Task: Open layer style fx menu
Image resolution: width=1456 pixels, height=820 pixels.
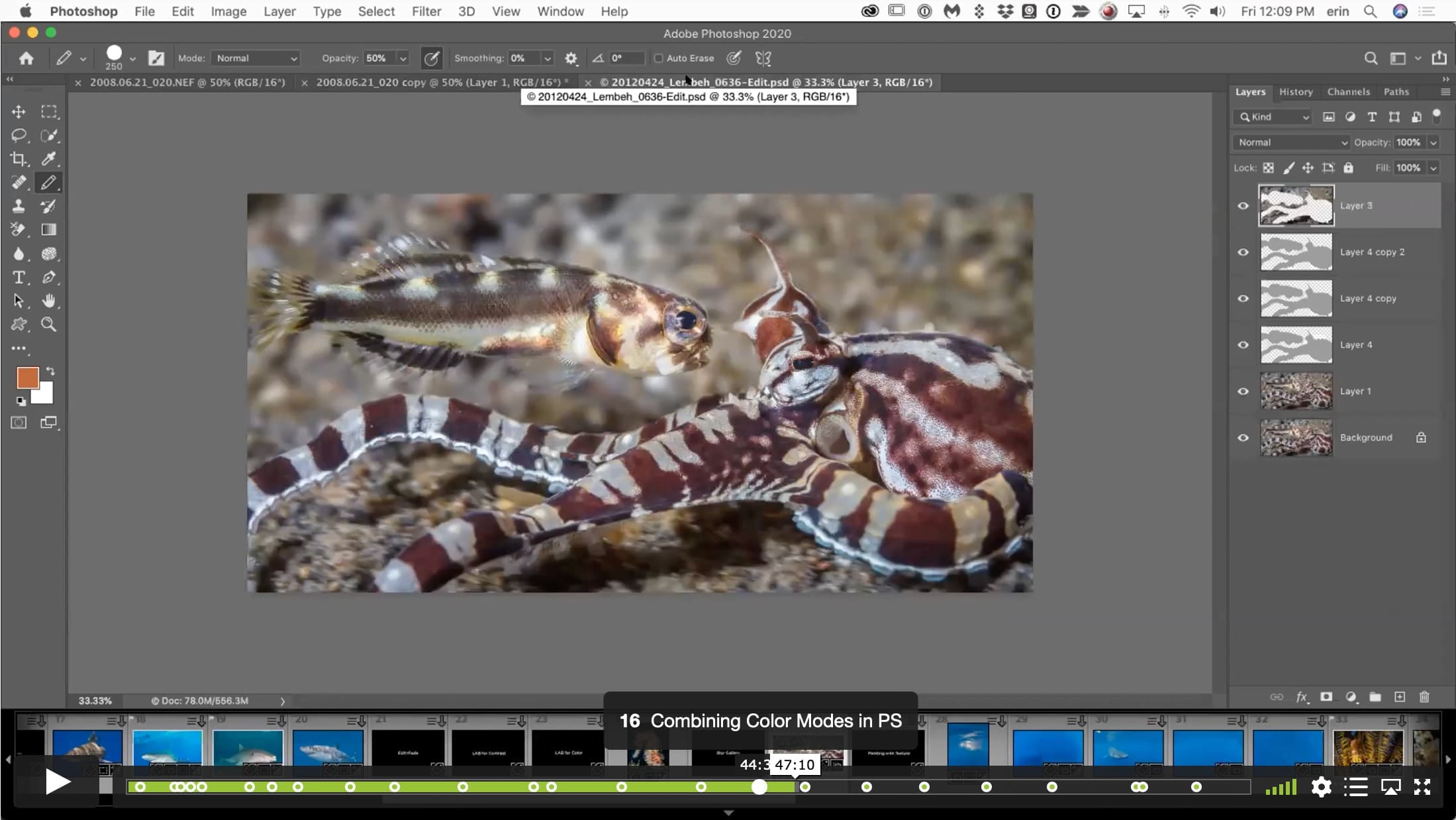Action: [x=1302, y=697]
